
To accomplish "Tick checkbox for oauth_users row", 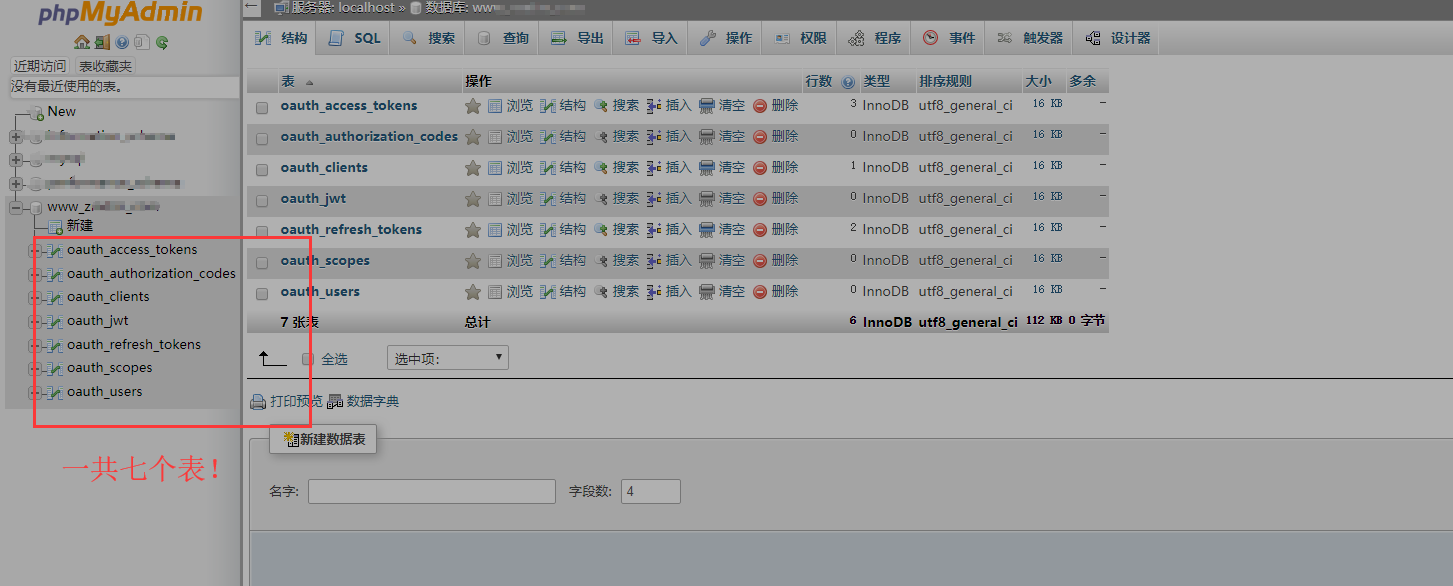I will point(262,294).
